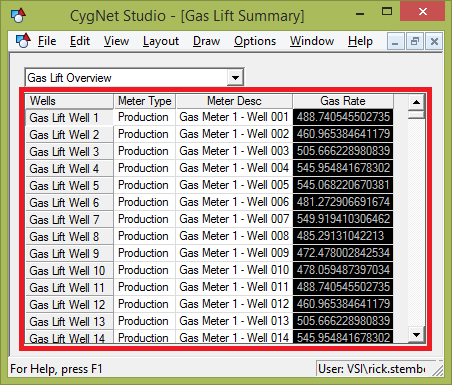Click cell Gas Meter 1 - Well 005
452x385 pixels.
point(234,185)
